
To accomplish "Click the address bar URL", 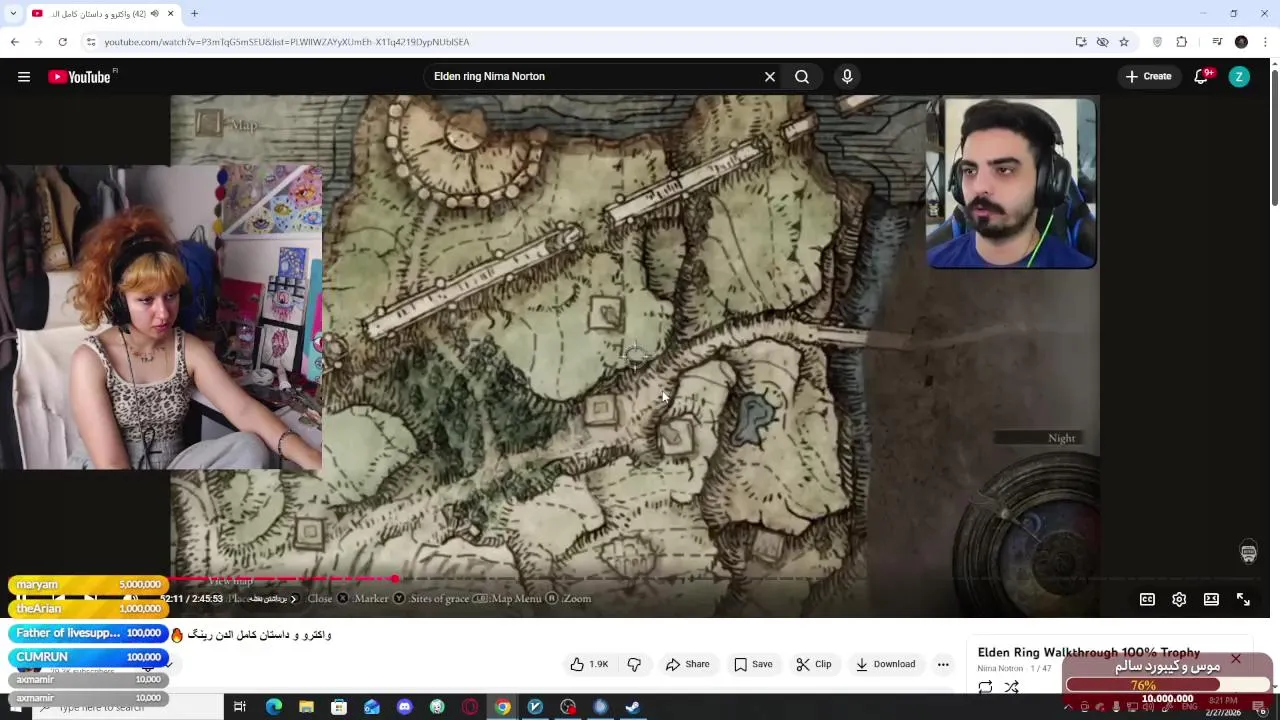I will pos(286,42).
